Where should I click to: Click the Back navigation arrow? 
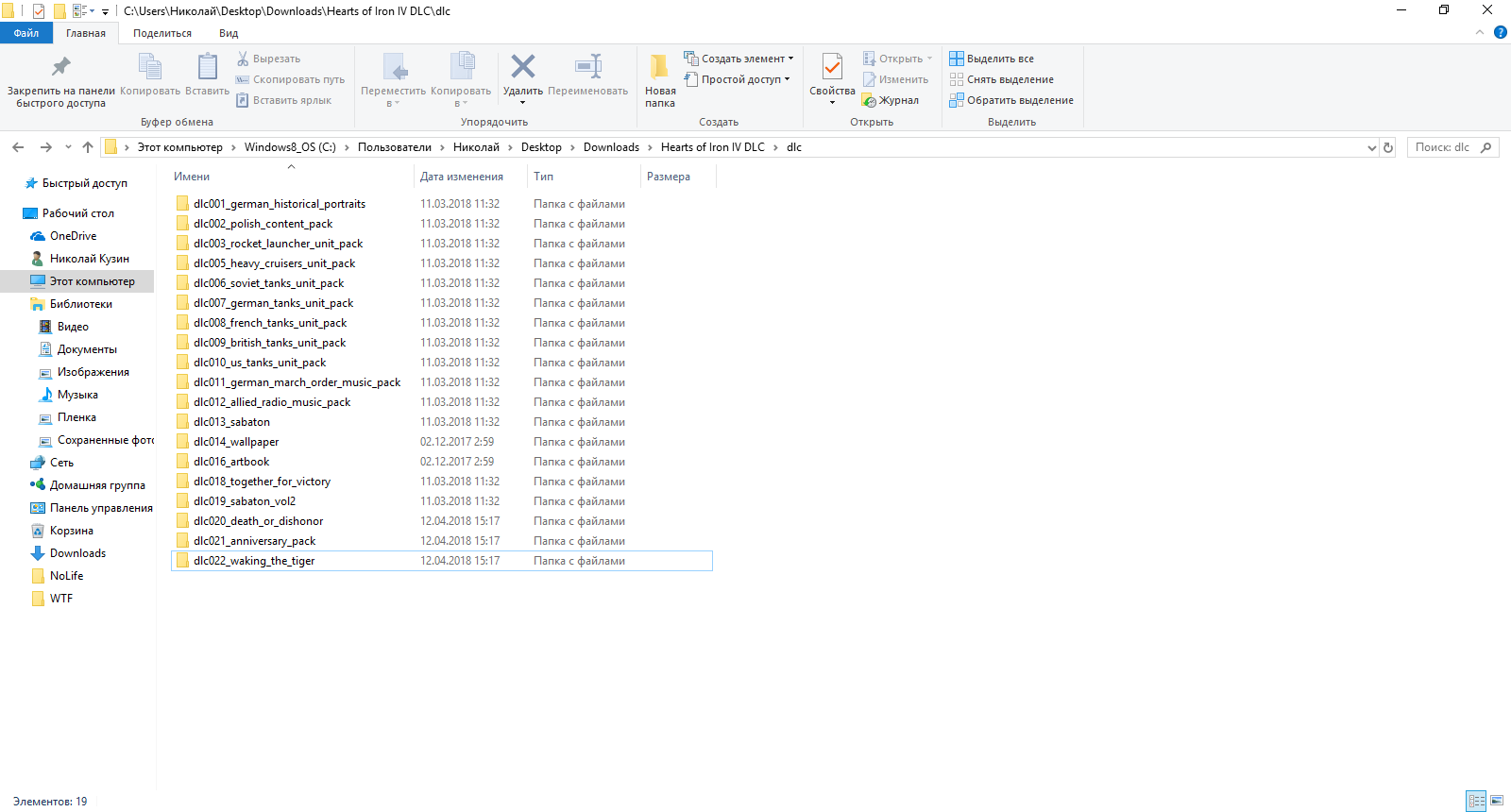click(18, 147)
